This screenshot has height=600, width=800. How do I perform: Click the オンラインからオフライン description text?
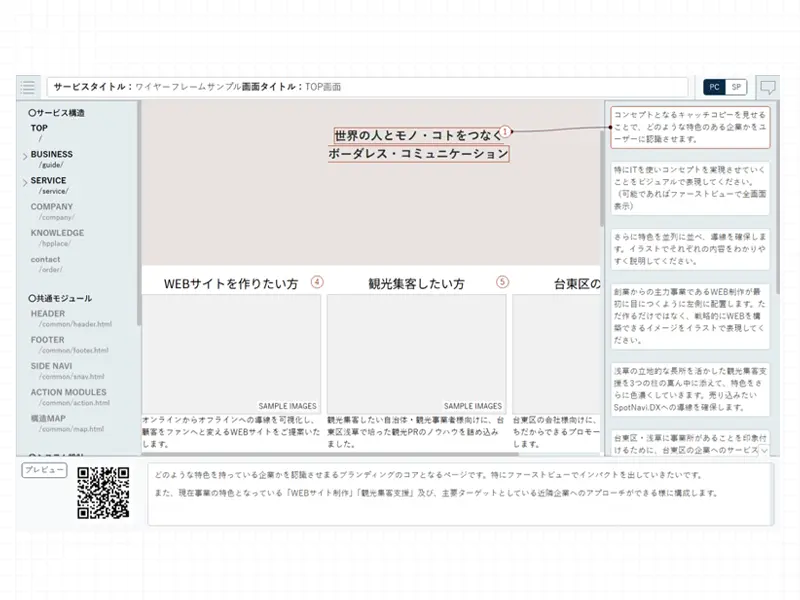[x=231, y=432]
